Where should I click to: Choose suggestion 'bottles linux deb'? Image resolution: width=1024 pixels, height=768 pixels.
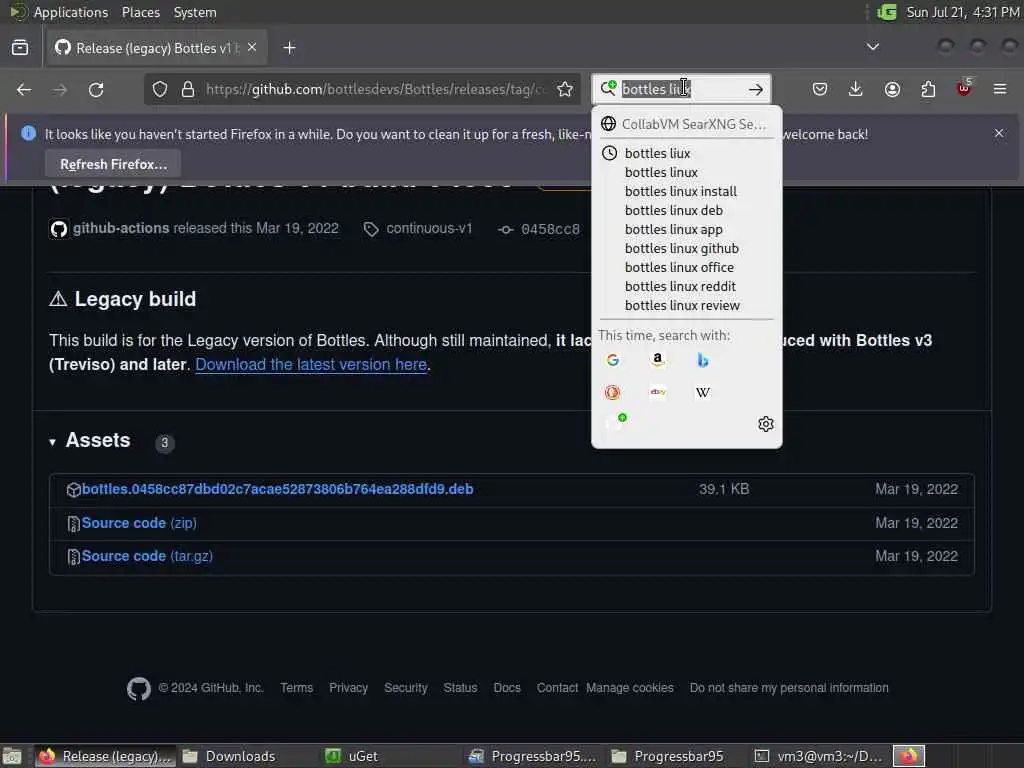click(686, 210)
